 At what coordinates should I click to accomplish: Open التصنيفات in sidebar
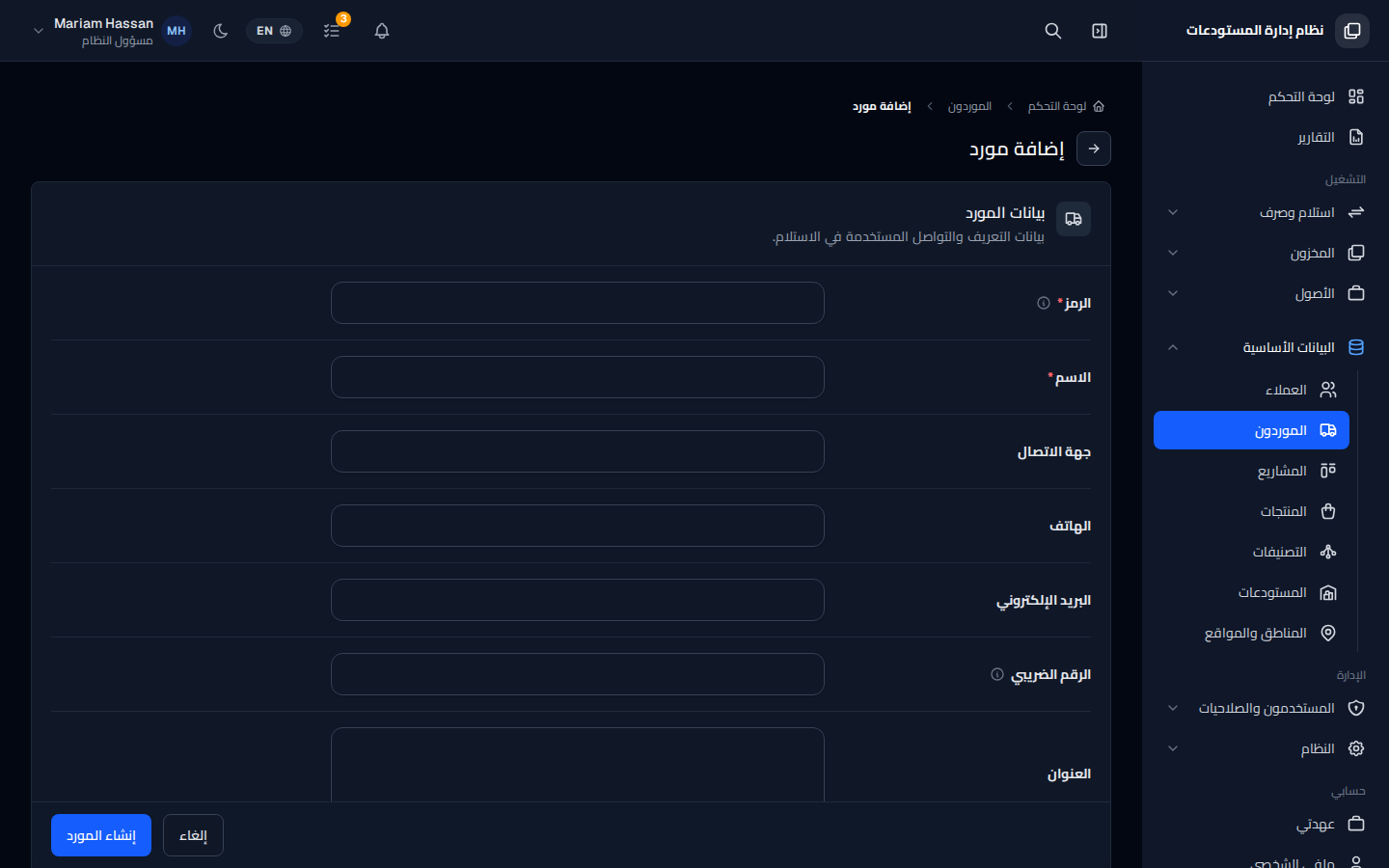click(1251, 552)
